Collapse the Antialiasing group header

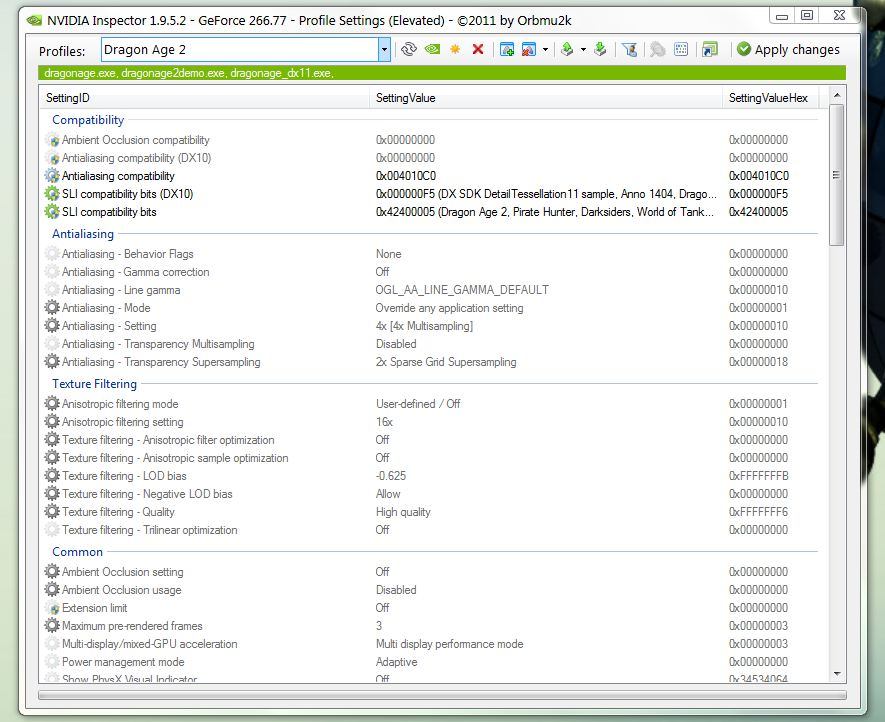[83, 234]
